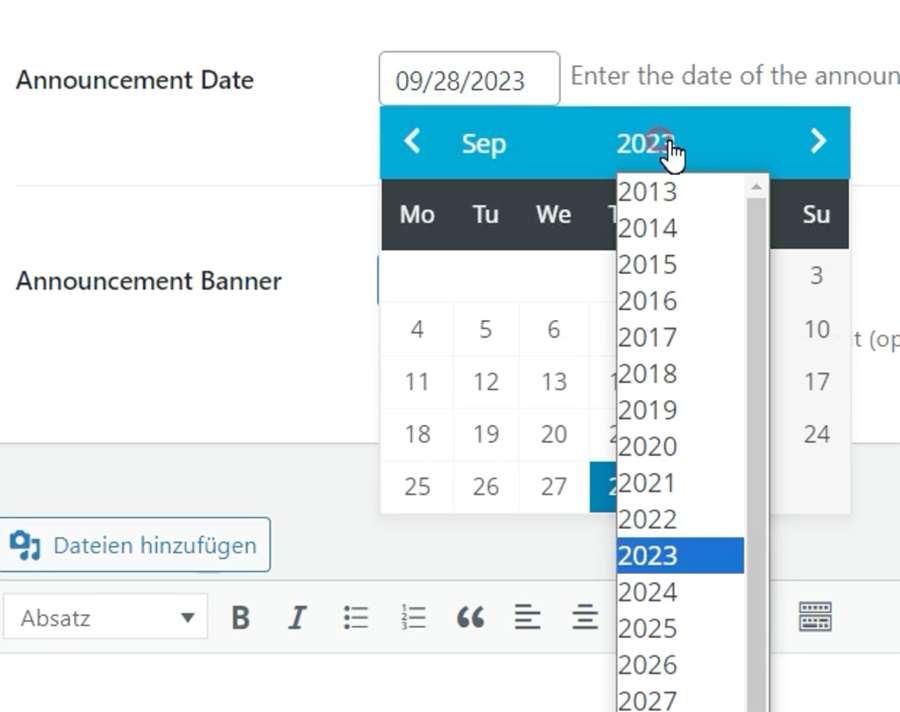
Task: Pick day 25 in the calendar
Action: [417, 487]
